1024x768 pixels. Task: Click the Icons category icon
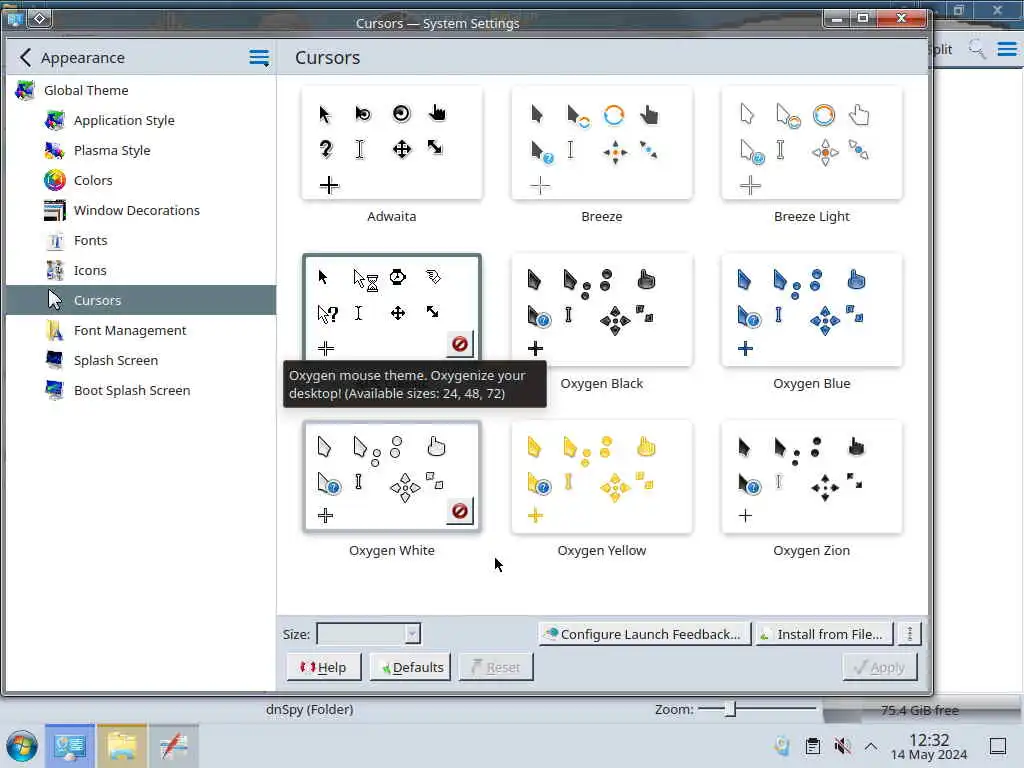(x=55, y=270)
